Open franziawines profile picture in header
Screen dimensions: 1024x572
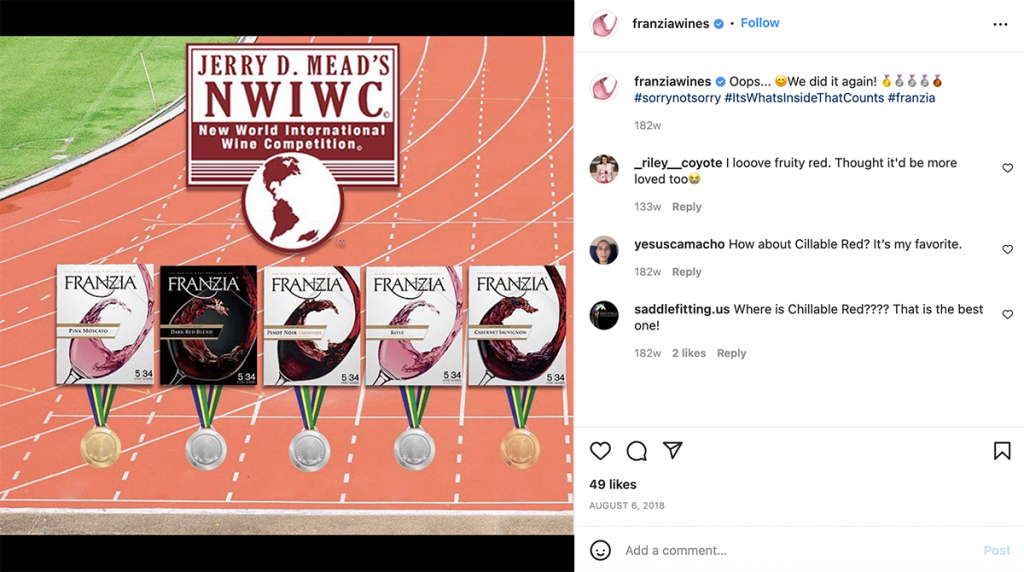[604, 24]
